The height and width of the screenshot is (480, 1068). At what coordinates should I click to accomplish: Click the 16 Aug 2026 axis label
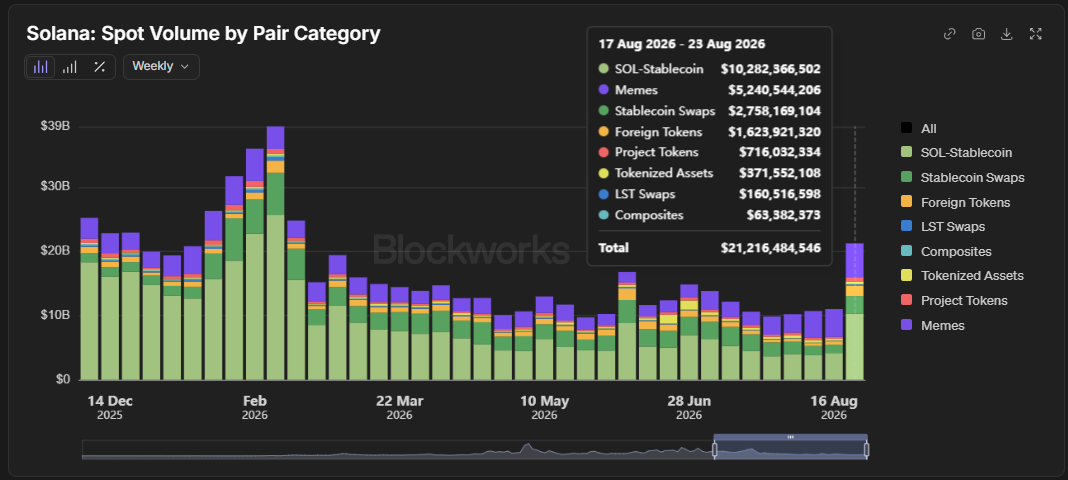[x=834, y=407]
